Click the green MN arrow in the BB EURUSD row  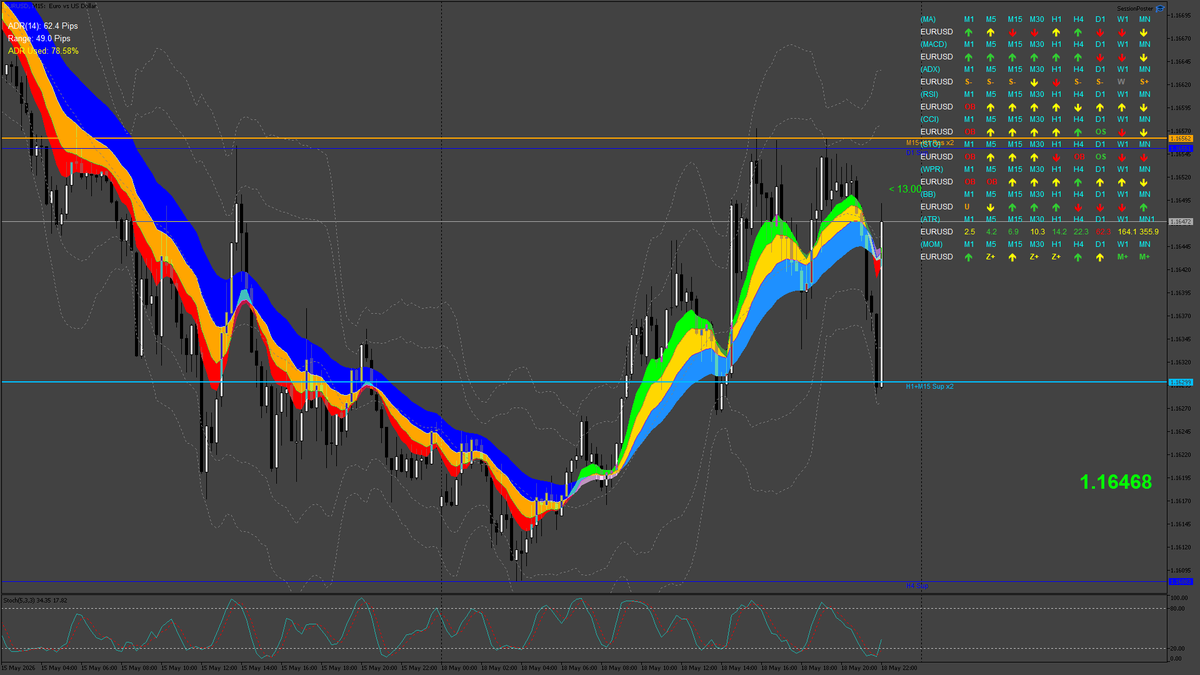pyautogui.click(x=1144, y=207)
